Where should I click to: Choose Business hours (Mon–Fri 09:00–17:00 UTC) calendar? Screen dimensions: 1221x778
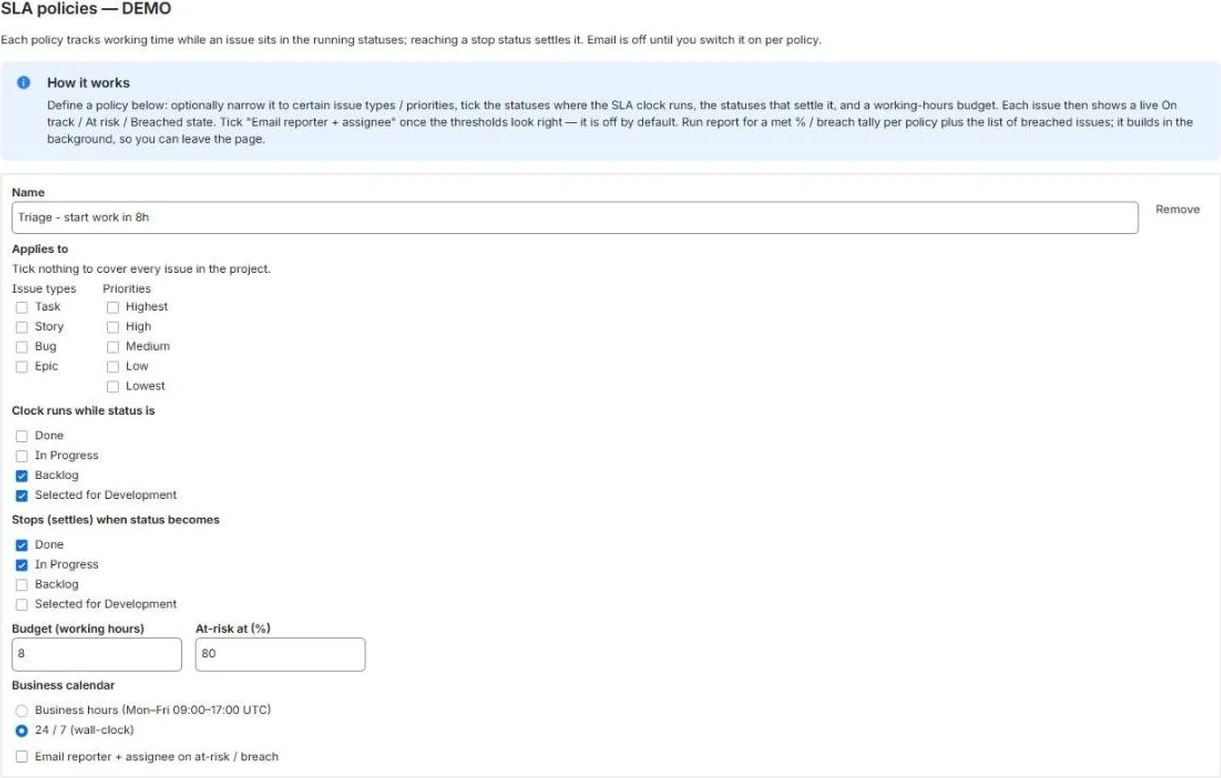tap(22, 710)
